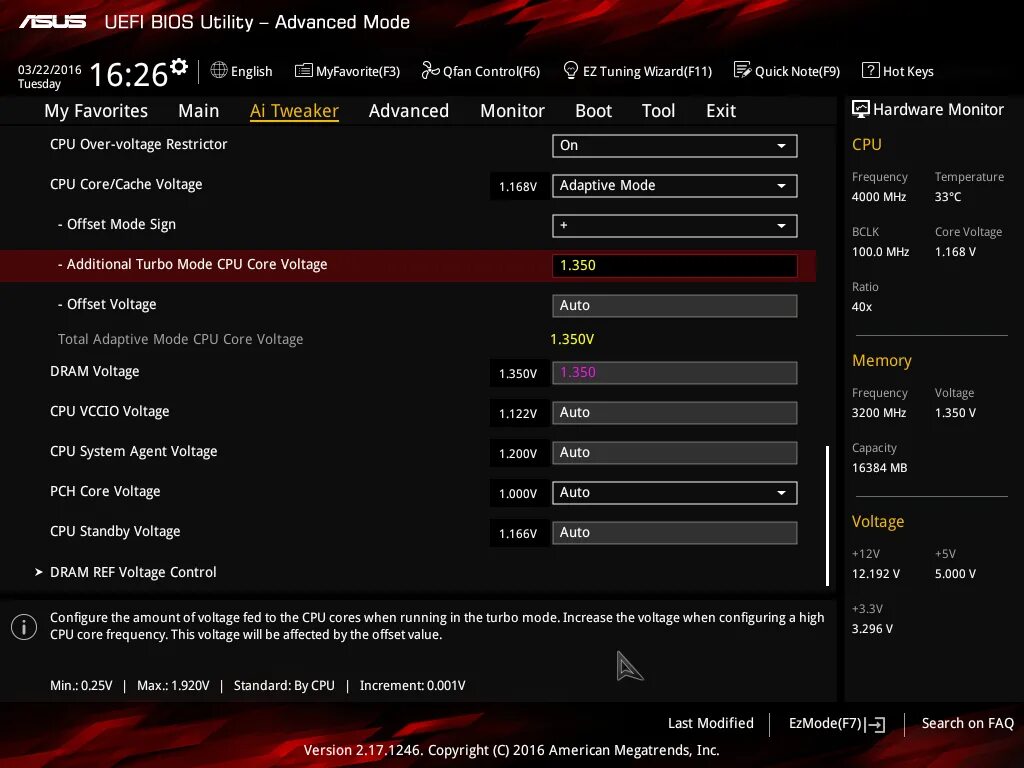The image size is (1024, 768).
Task: Click the CPU Standby Voltage field
Action: [x=675, y=532]
